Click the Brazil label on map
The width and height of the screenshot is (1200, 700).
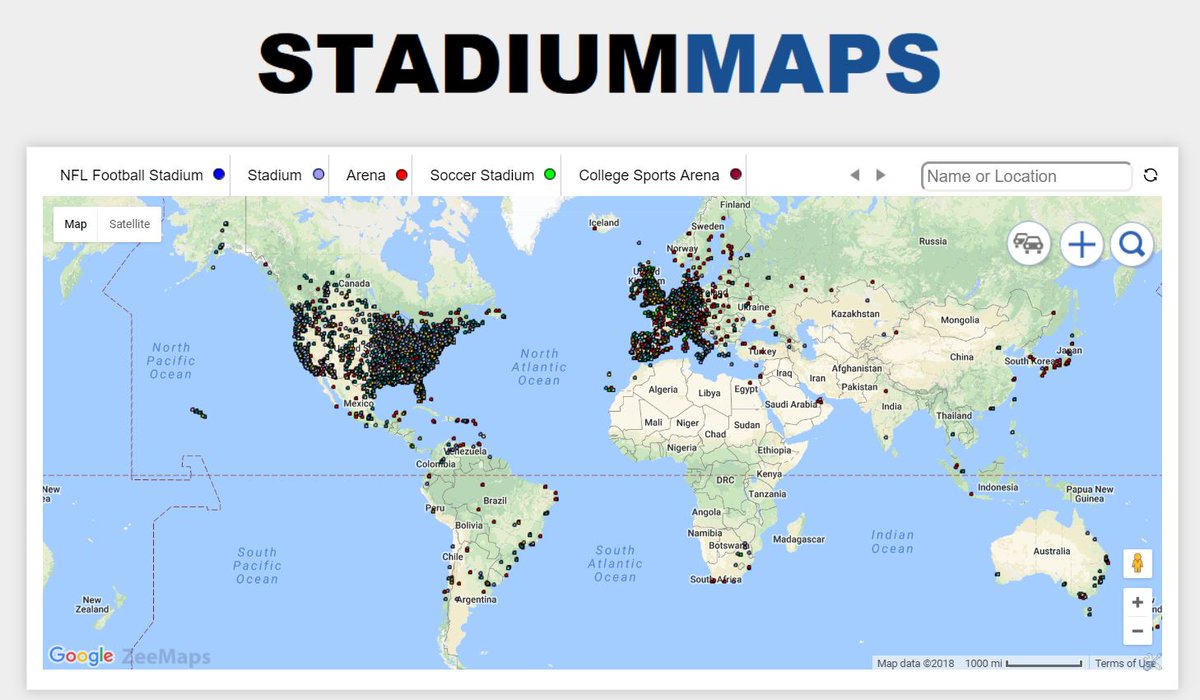pos(495,500)
